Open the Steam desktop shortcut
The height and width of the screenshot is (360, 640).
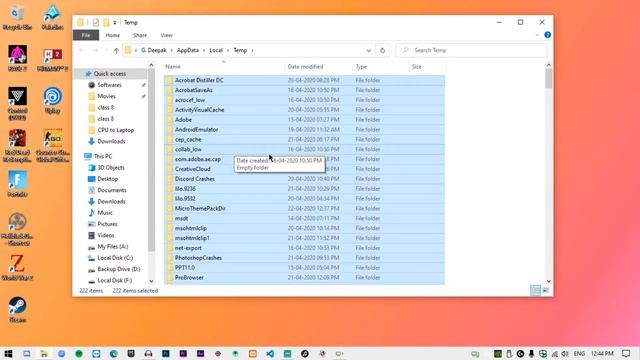[18, 309]
